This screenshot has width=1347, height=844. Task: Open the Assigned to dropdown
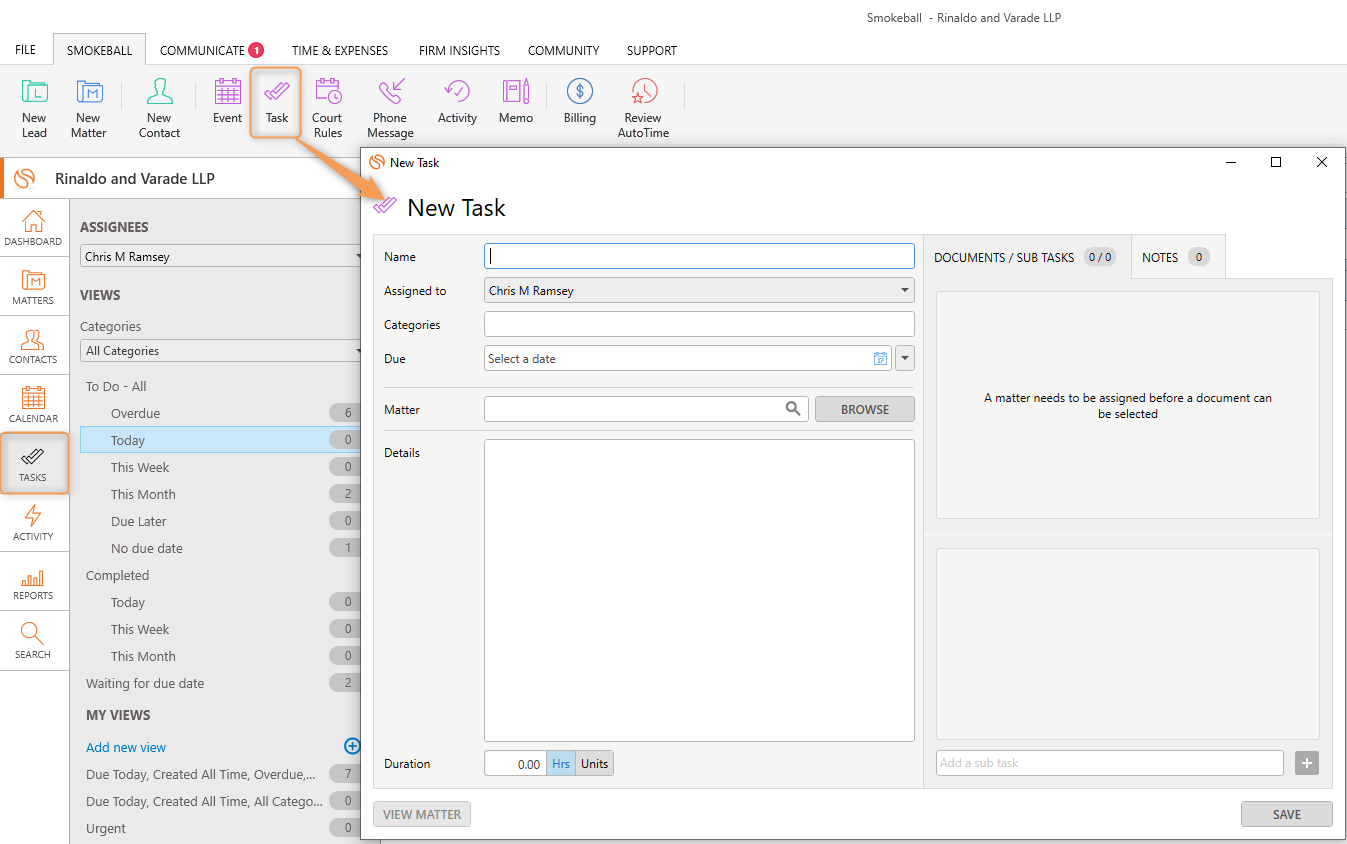[699, 290]
